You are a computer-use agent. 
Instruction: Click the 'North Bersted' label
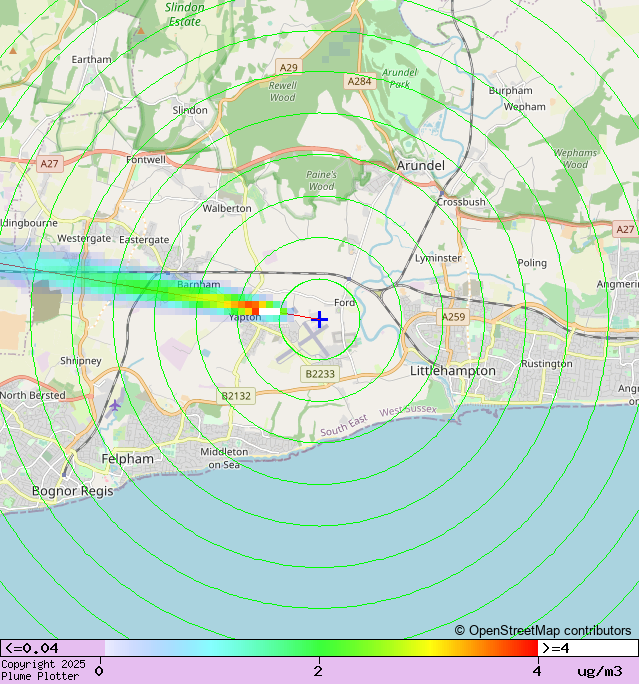click(33, 395)
